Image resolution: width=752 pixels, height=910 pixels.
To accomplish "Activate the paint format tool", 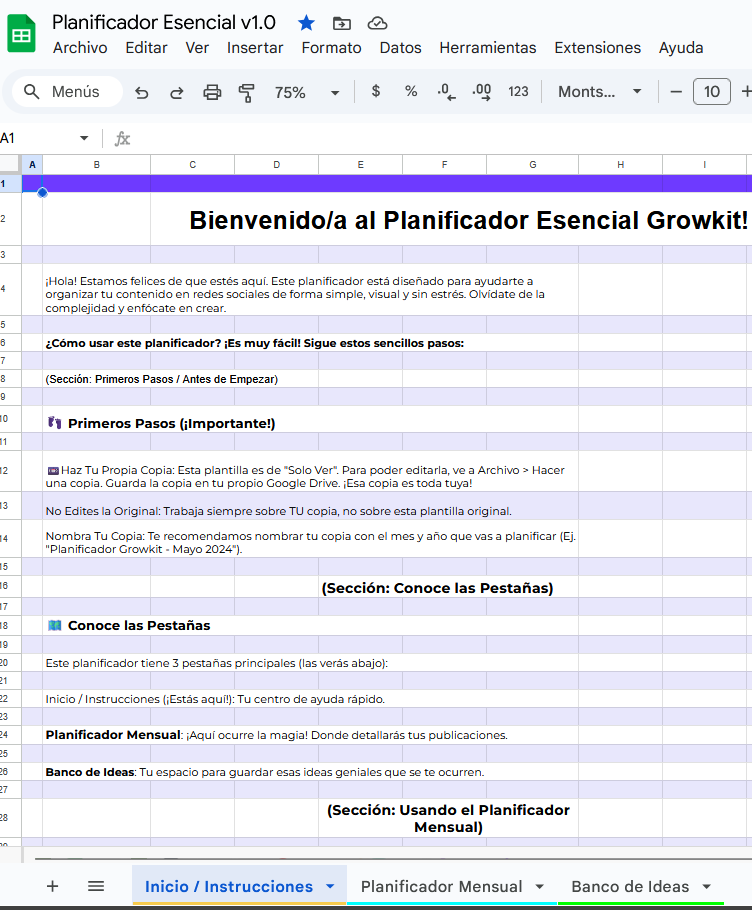I will [247, 92].
